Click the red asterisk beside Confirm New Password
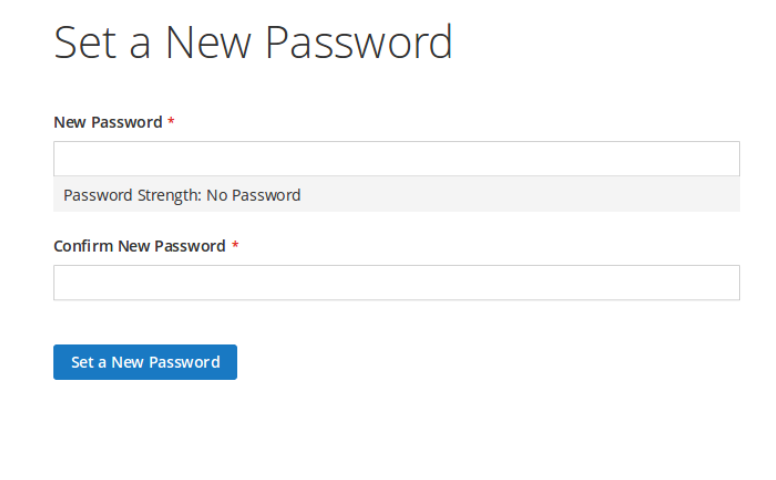Image resolution: width=776 pixels, height=480 pixels. 236,244
